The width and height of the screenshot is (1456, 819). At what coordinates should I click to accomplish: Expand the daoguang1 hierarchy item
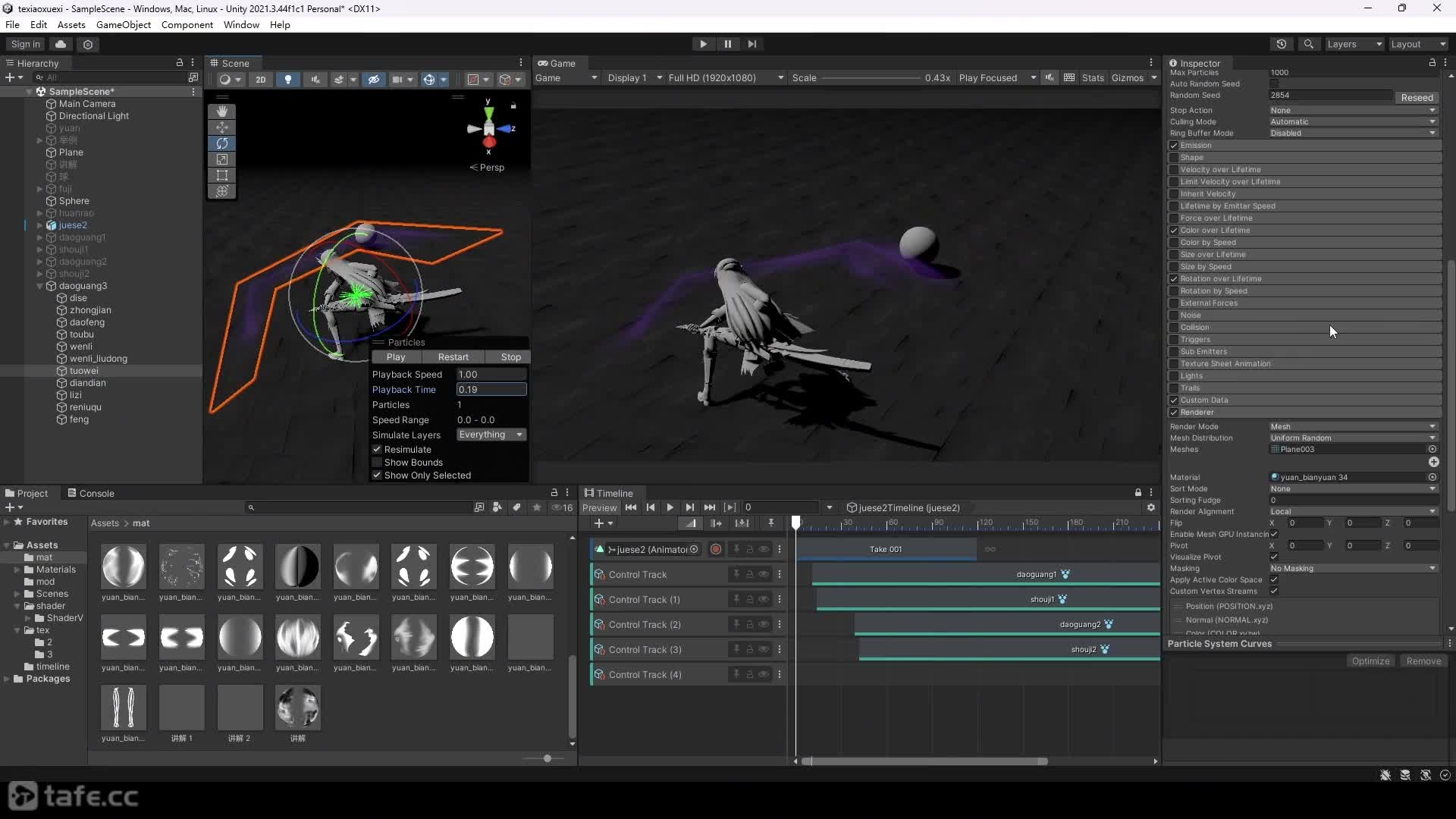pyautogui.click(x=39, y=237)
